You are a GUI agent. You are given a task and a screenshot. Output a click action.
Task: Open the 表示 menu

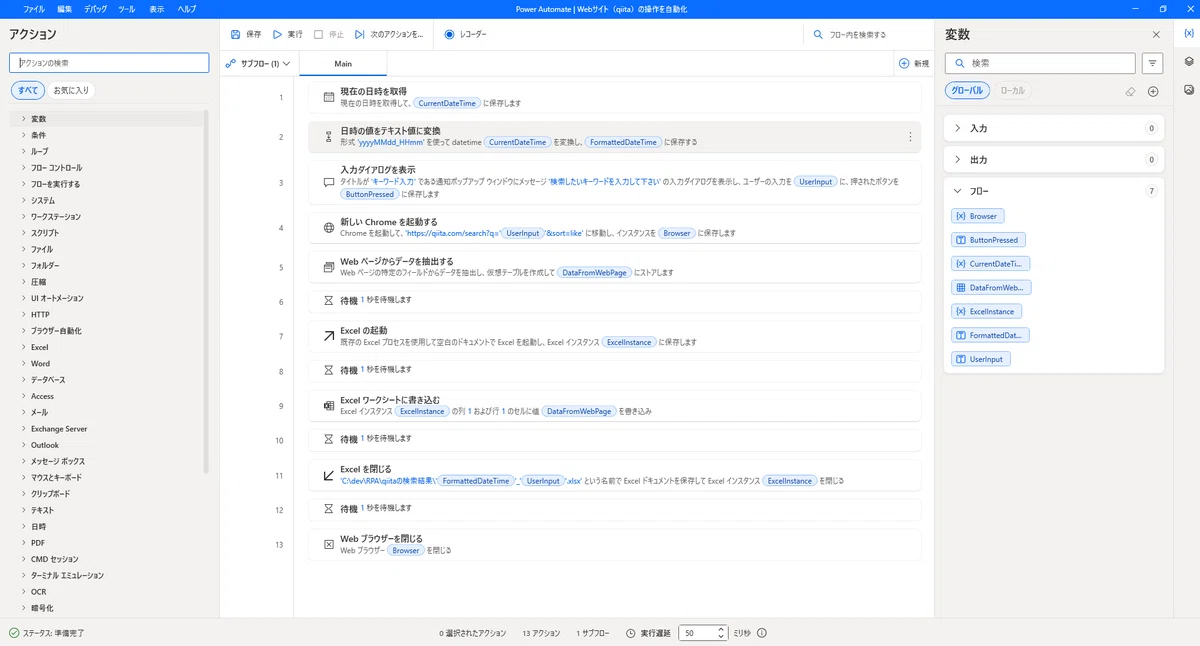[x=157, y=8]
